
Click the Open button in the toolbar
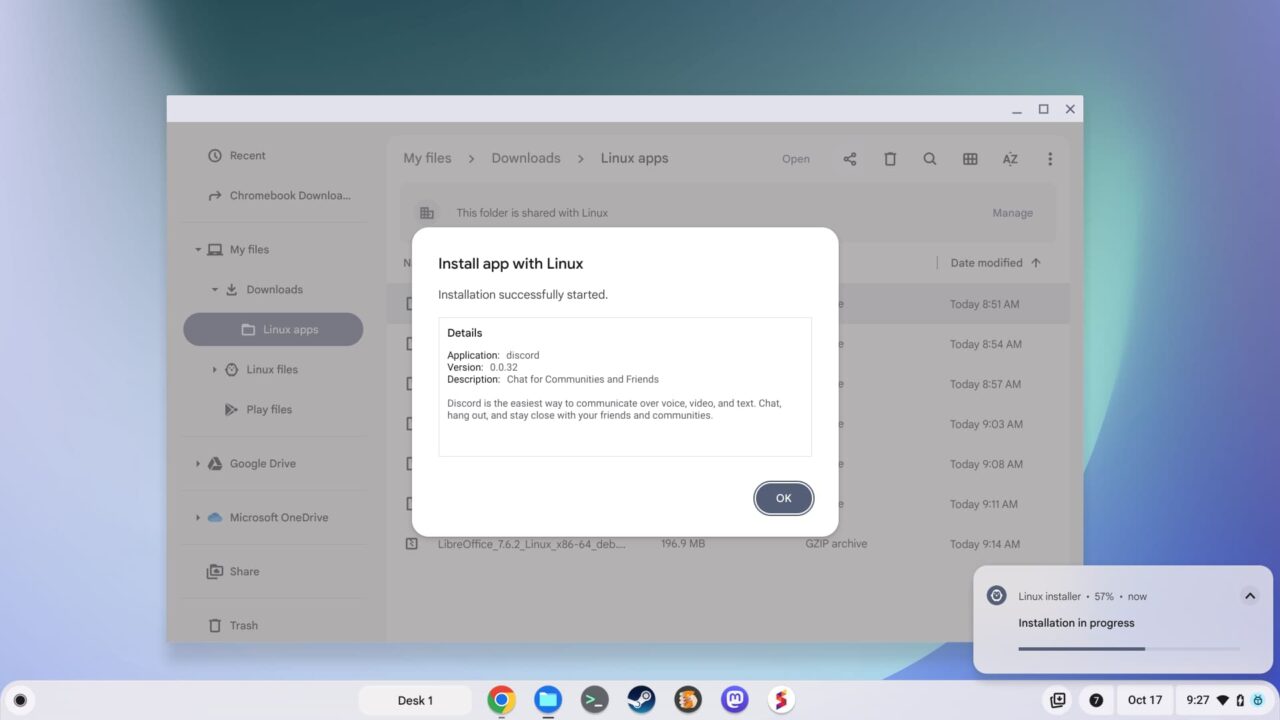(x=796, y=159)
